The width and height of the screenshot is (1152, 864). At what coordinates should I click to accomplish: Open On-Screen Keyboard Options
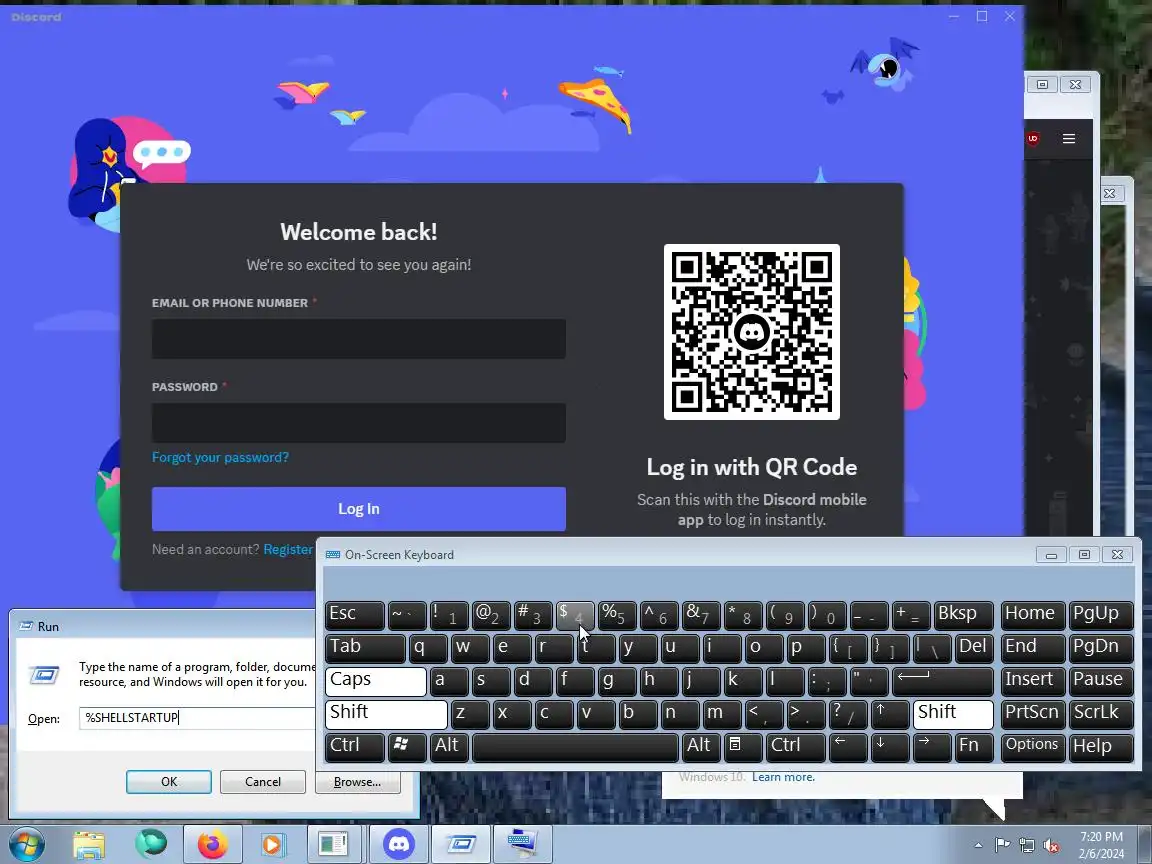coord(1032,747)
